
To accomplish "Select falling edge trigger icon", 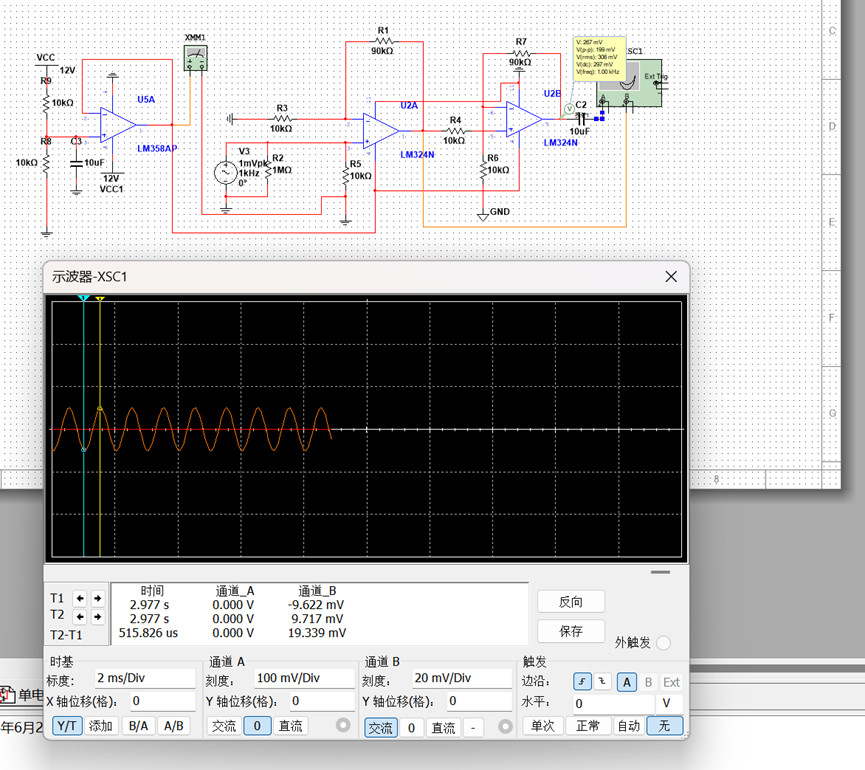I will coord(602,682).
